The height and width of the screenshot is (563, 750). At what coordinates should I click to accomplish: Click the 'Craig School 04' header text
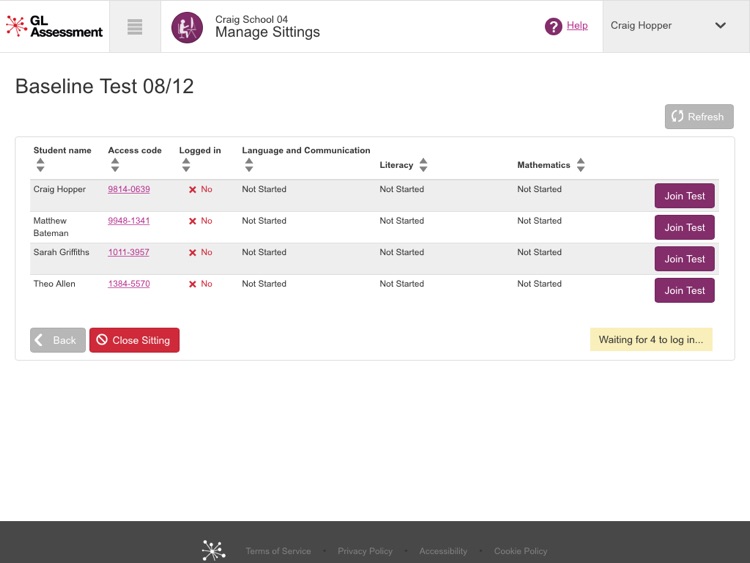(x=251, y=19)
